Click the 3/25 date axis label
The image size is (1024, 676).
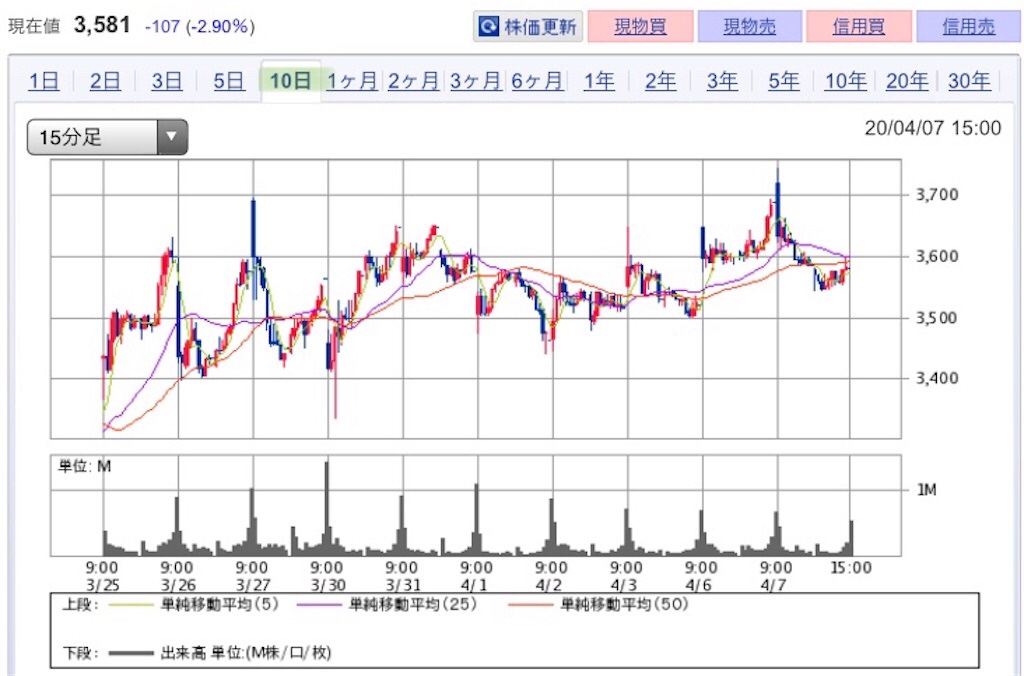pos(103,585)
